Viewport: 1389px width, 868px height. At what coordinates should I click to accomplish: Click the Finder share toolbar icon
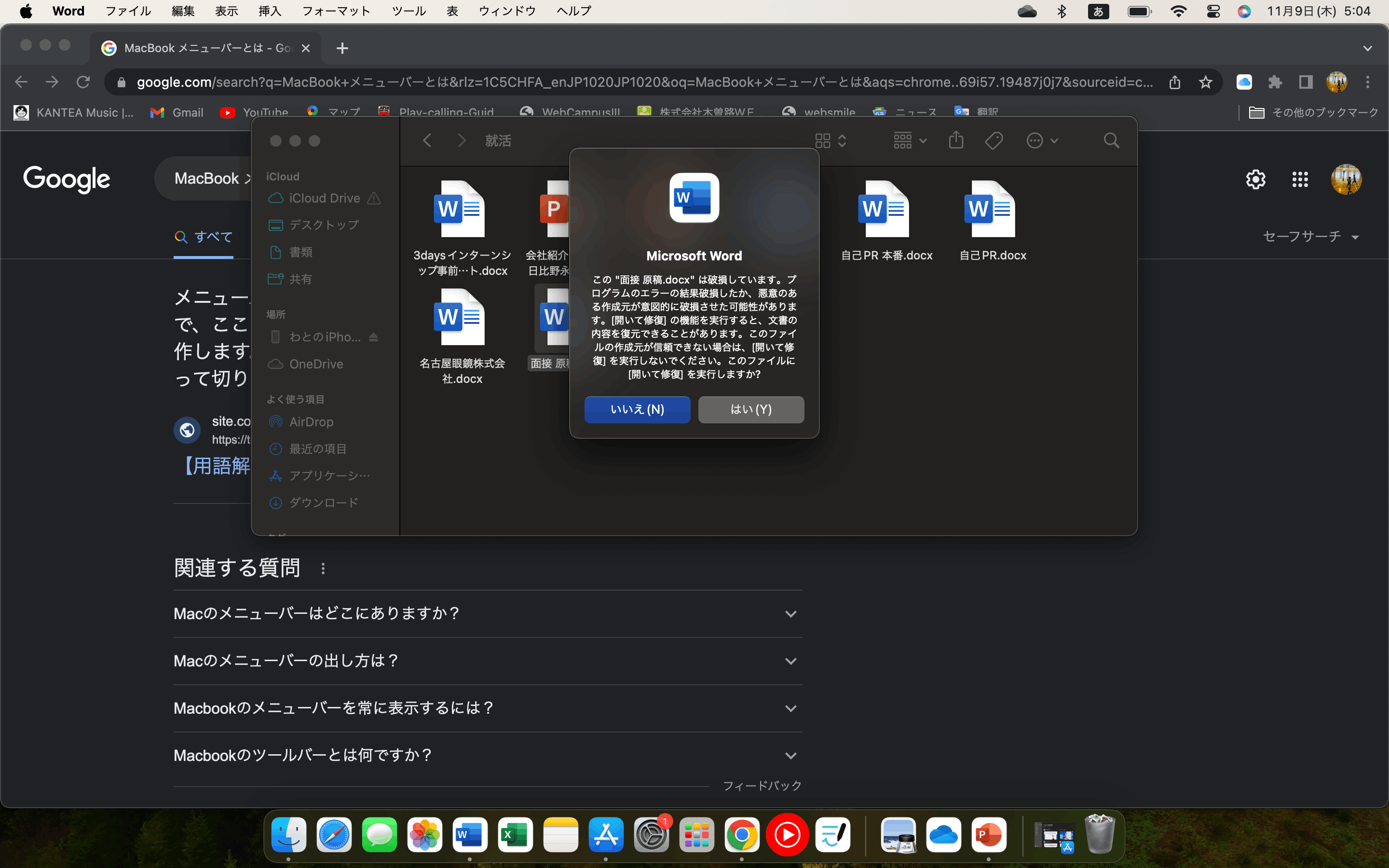955,140
